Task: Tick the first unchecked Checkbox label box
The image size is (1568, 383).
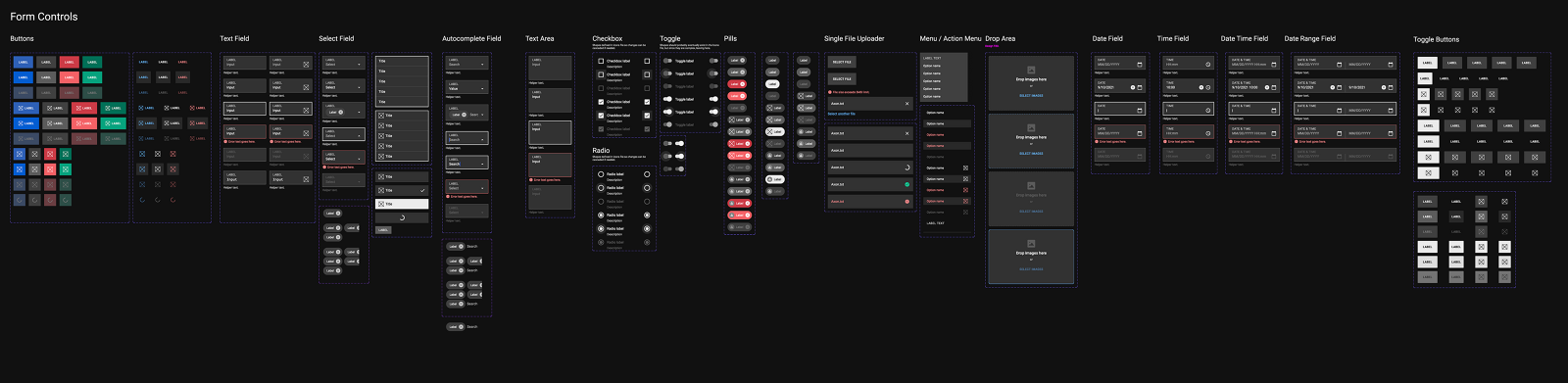Action: [x=601, y=61]
